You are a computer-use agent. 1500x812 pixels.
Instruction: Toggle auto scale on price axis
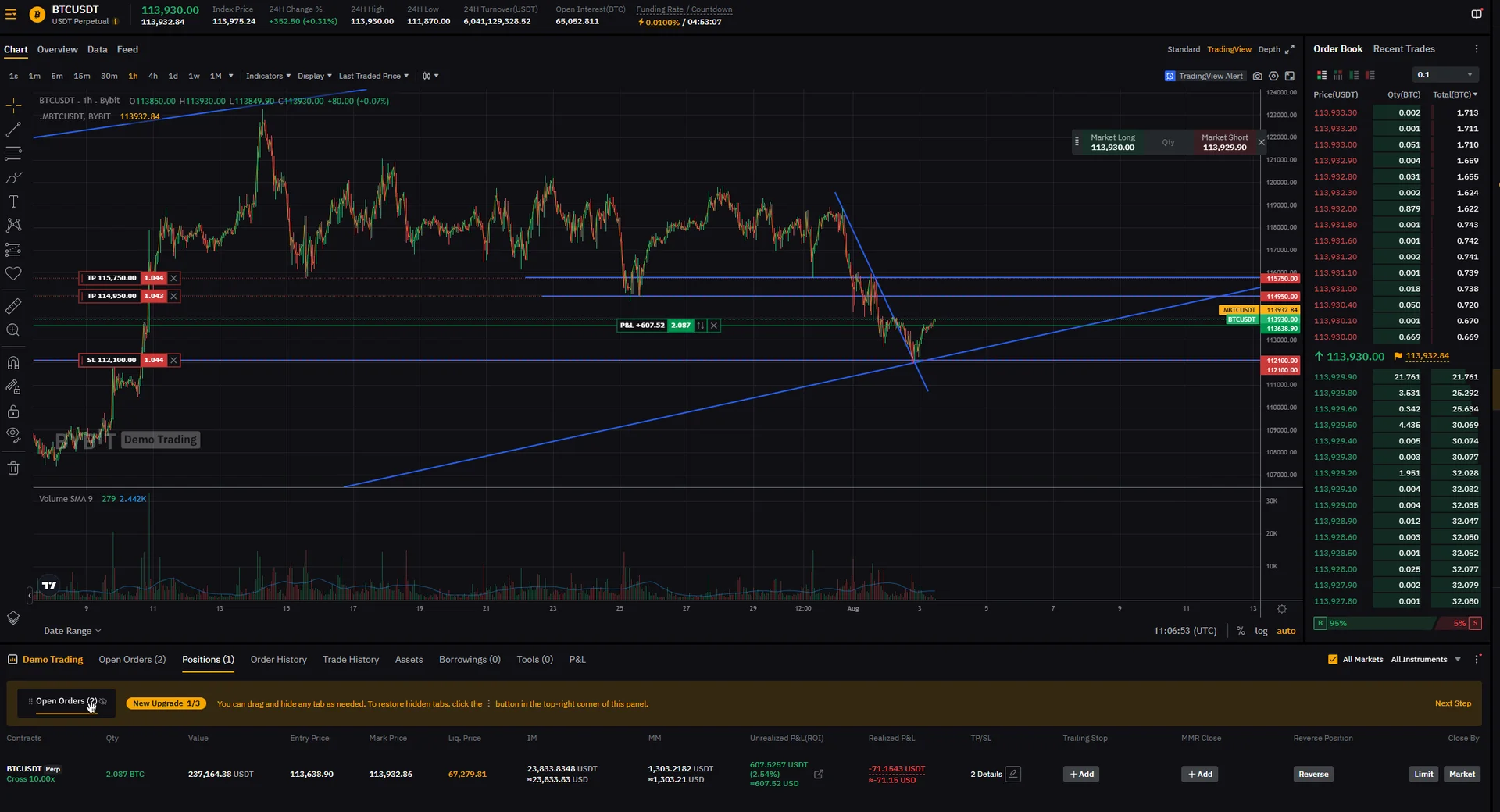(x=1286, y=631)
